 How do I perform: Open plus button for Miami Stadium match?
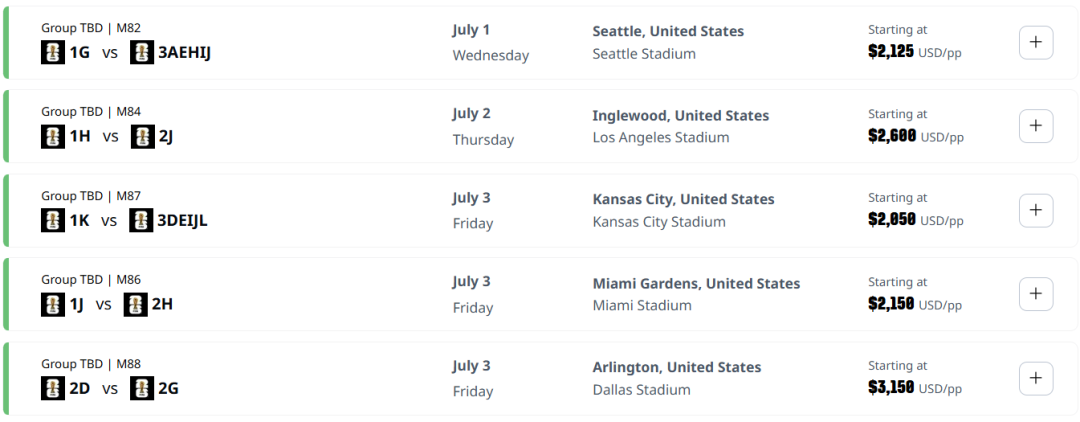pos(1035,295)
